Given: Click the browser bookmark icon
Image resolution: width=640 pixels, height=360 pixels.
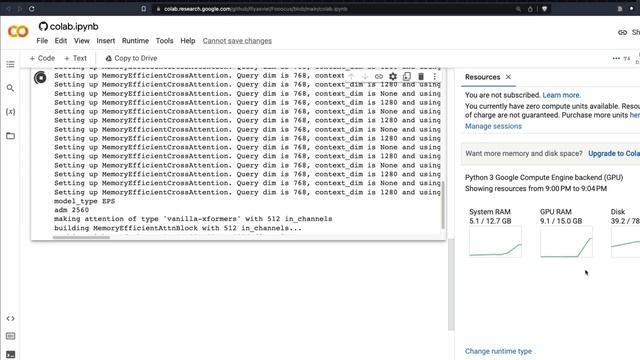Looking at the screenshot, I should (143, 9).
